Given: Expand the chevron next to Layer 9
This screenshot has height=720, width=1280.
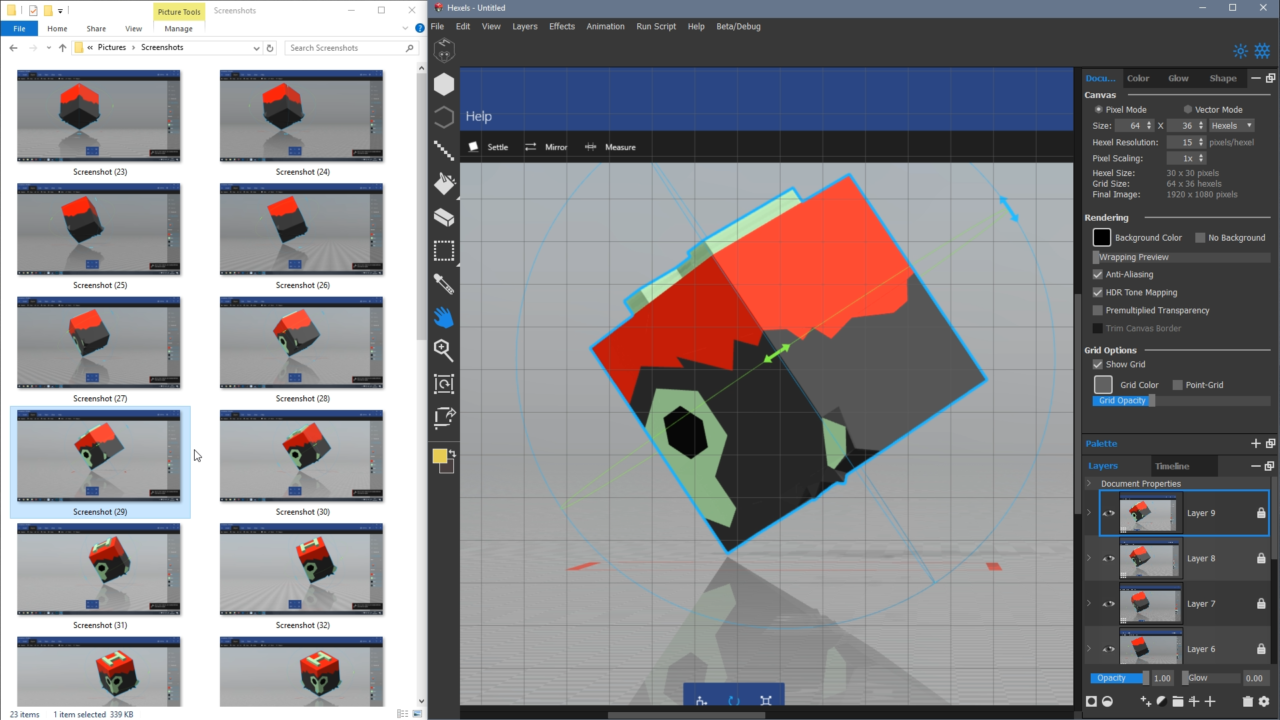Looking at the screenshot, I should [x=1088, y=513].
